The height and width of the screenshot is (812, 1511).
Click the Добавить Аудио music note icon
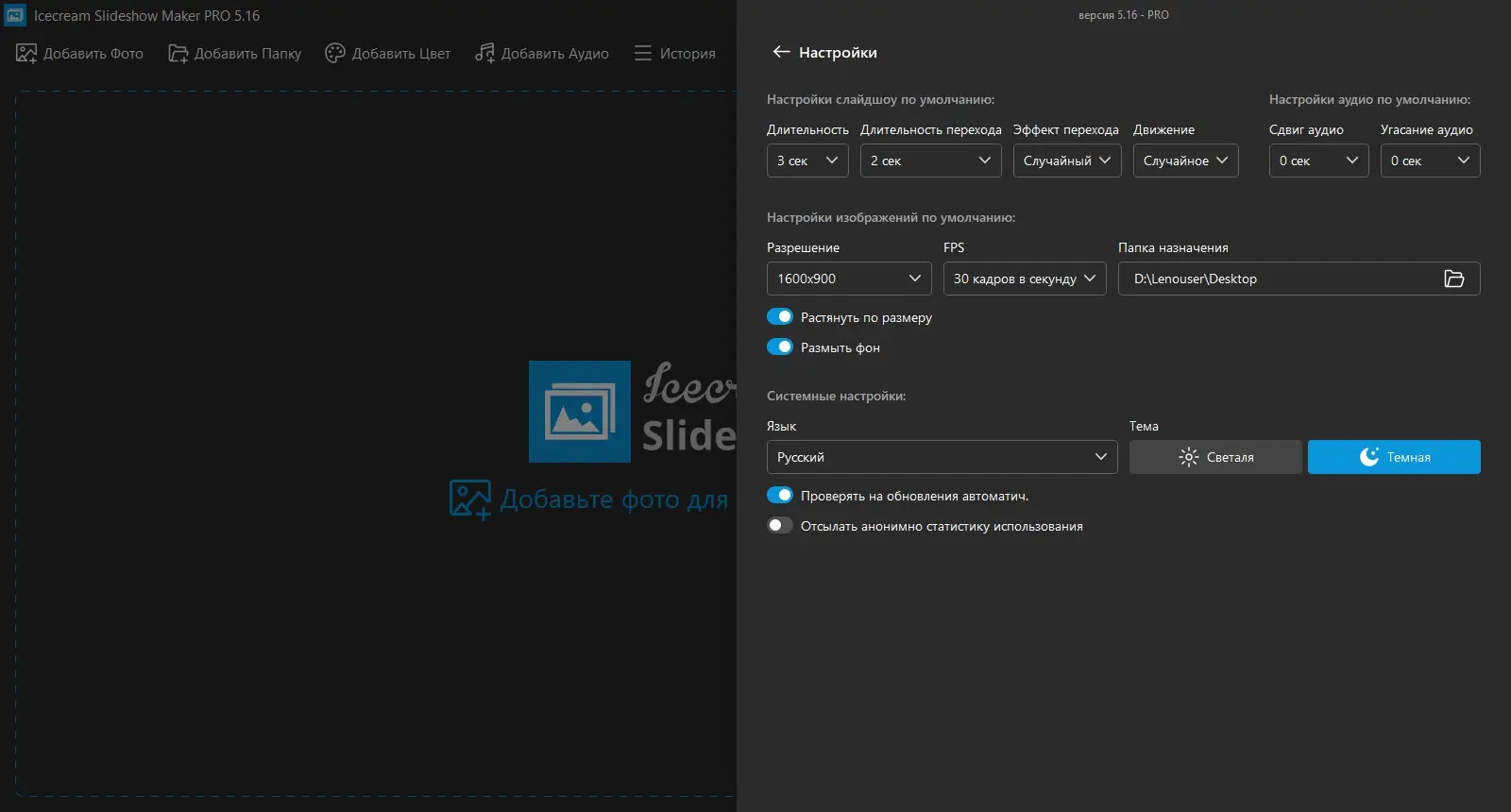[x=484, y=53]
